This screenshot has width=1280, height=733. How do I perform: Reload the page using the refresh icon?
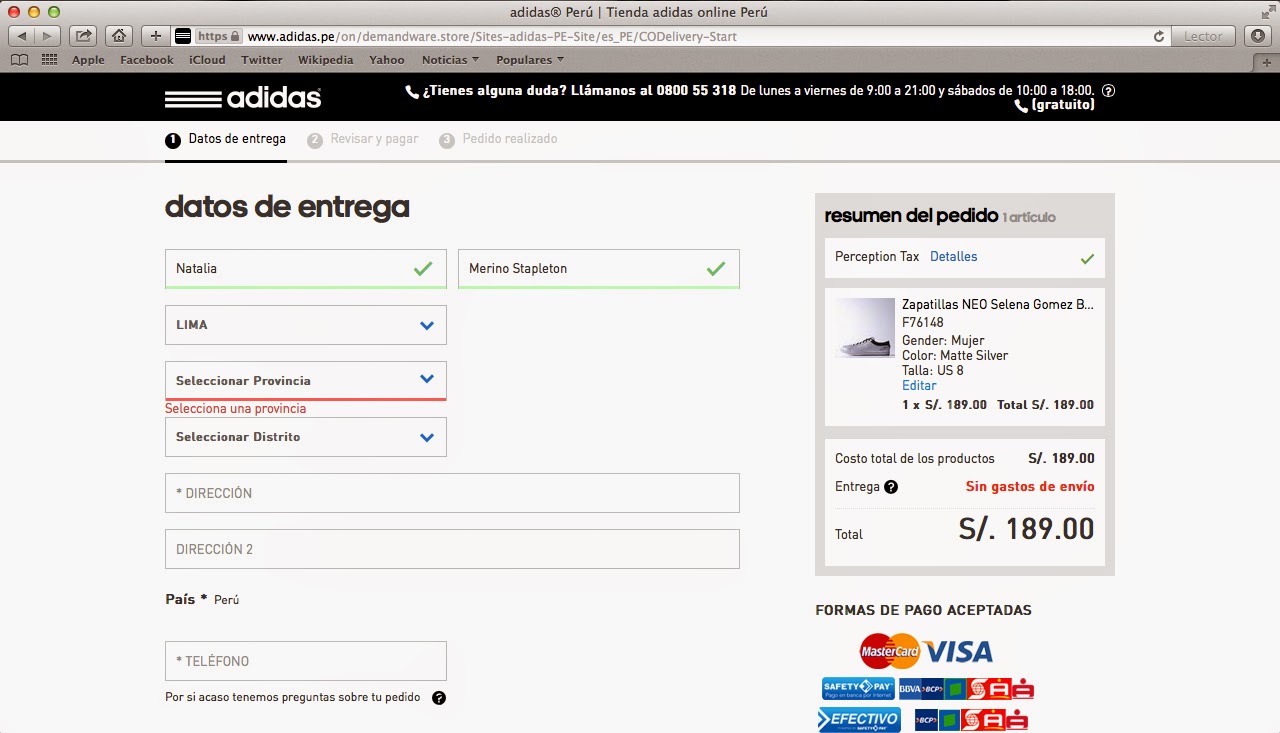pos(1159,36)
